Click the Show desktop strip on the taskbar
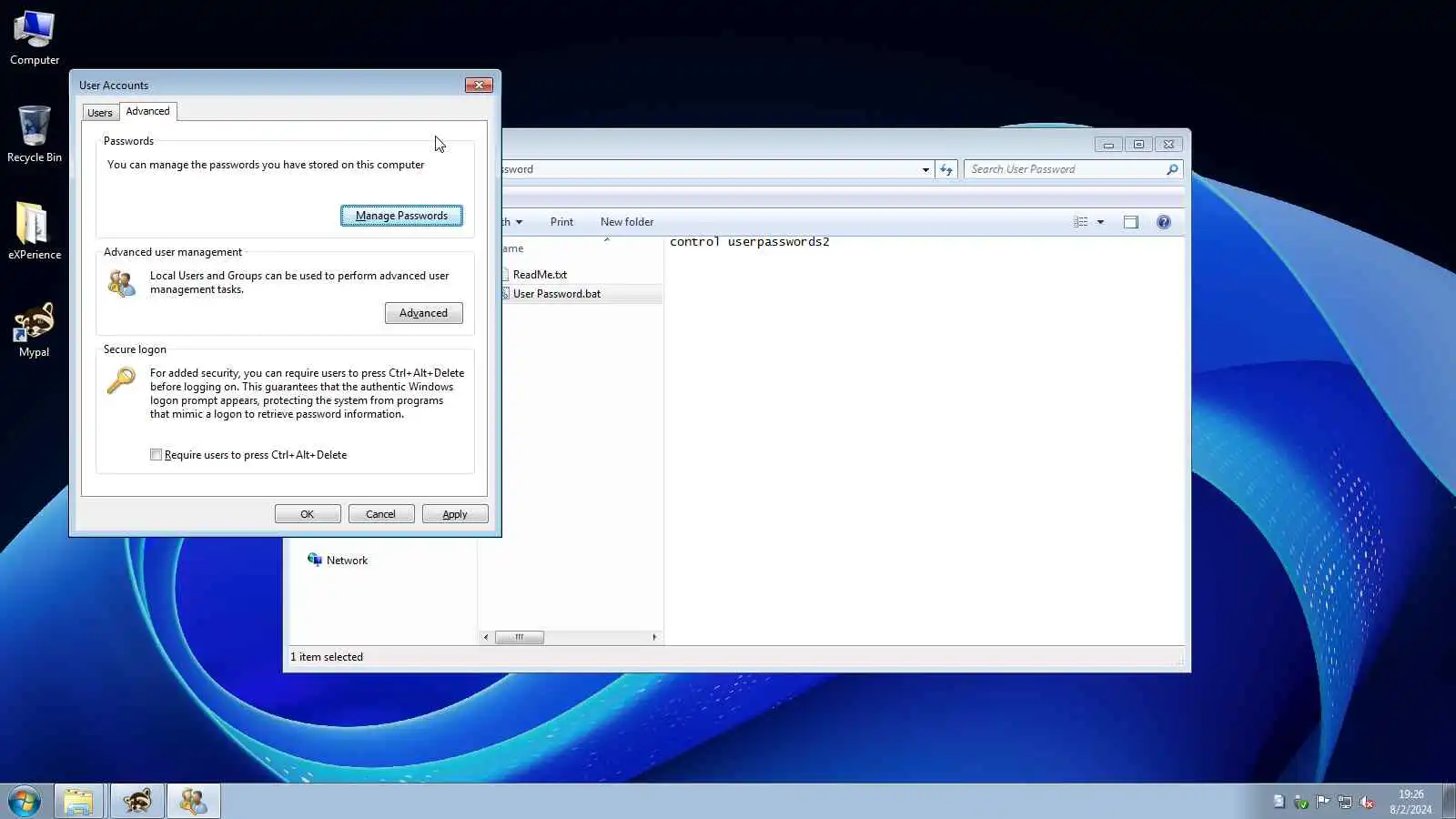The width and height of the screenshot is (1456, 819). 1449,802
